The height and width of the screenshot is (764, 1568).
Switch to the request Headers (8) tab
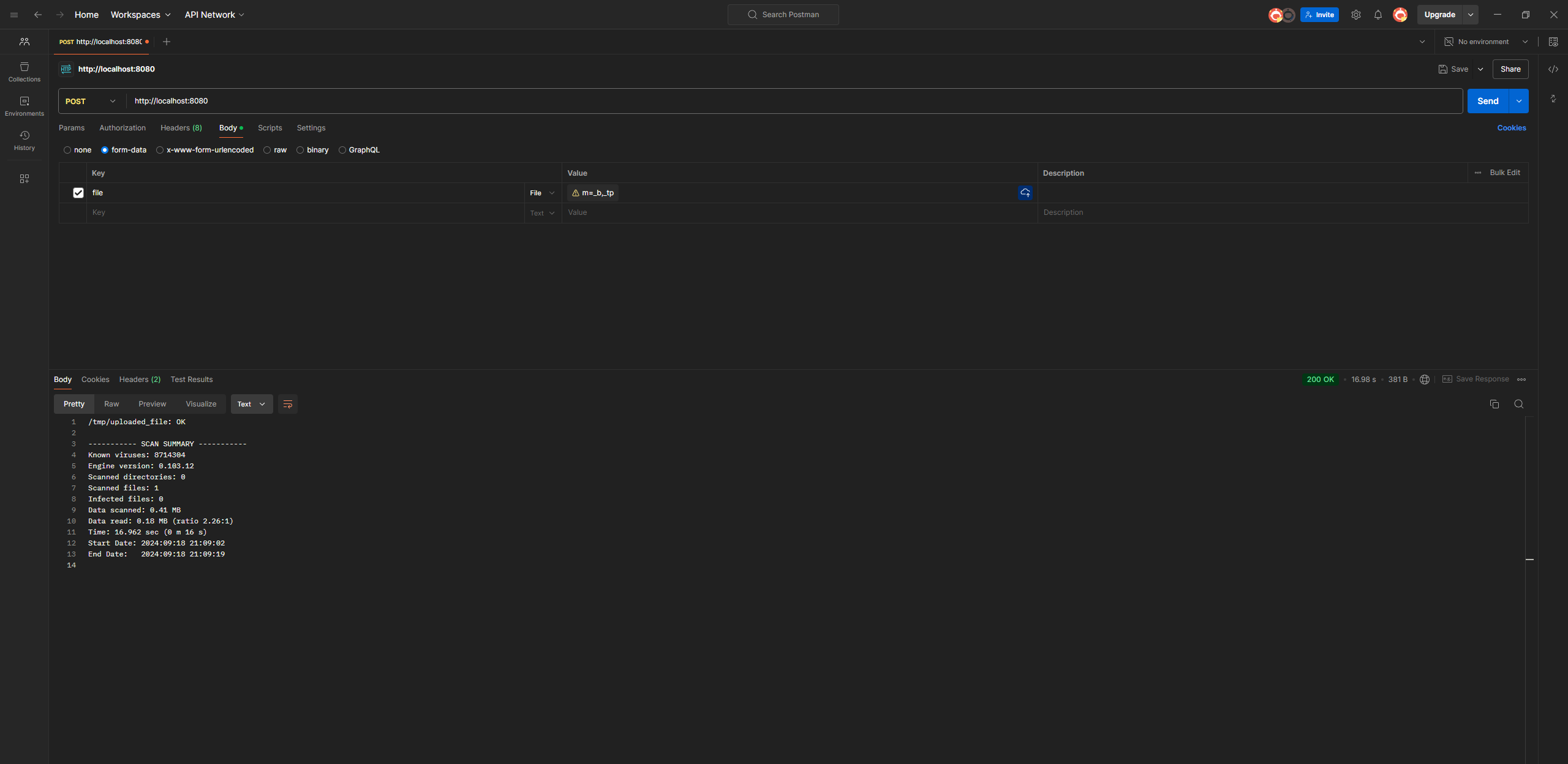point(181,128)
